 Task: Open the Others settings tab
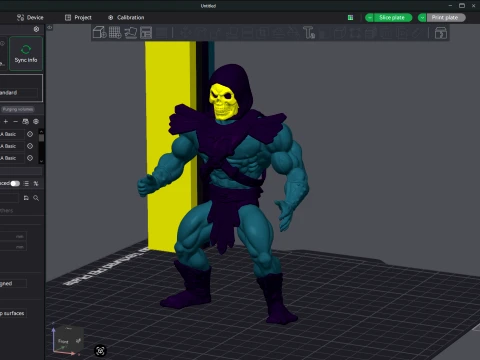click(6, 211)
